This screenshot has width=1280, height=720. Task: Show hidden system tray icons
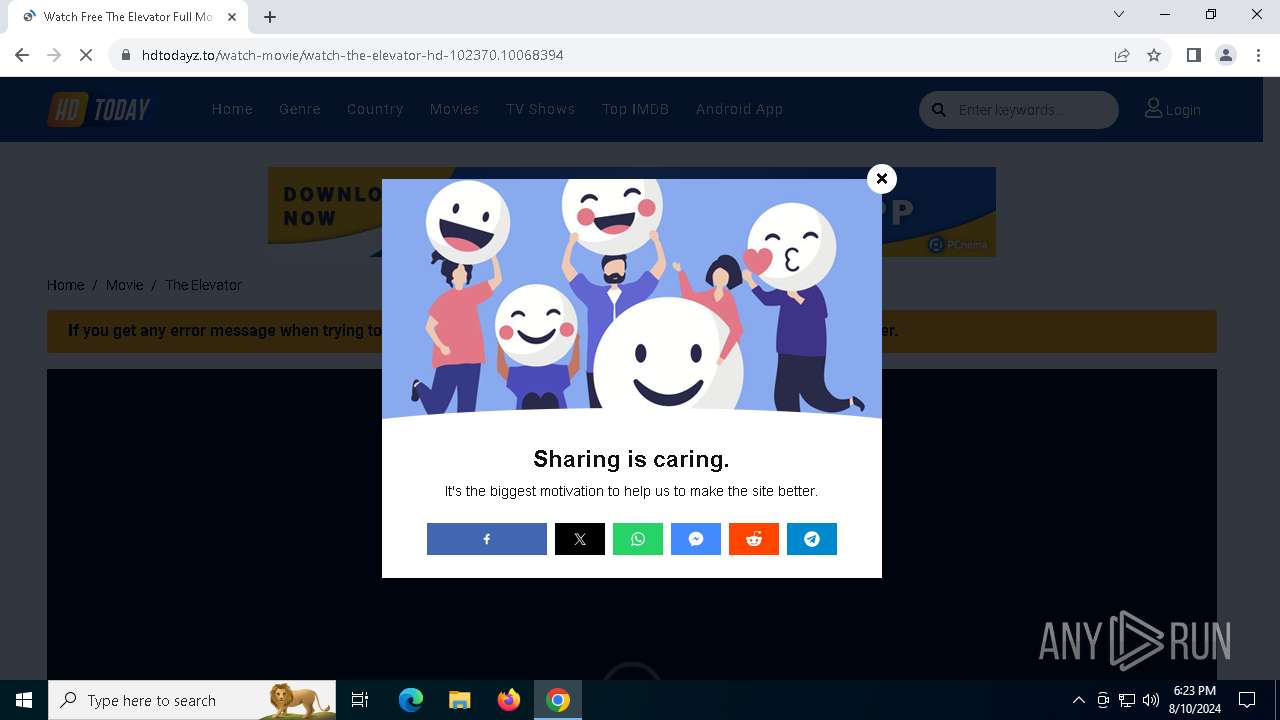1078,700
